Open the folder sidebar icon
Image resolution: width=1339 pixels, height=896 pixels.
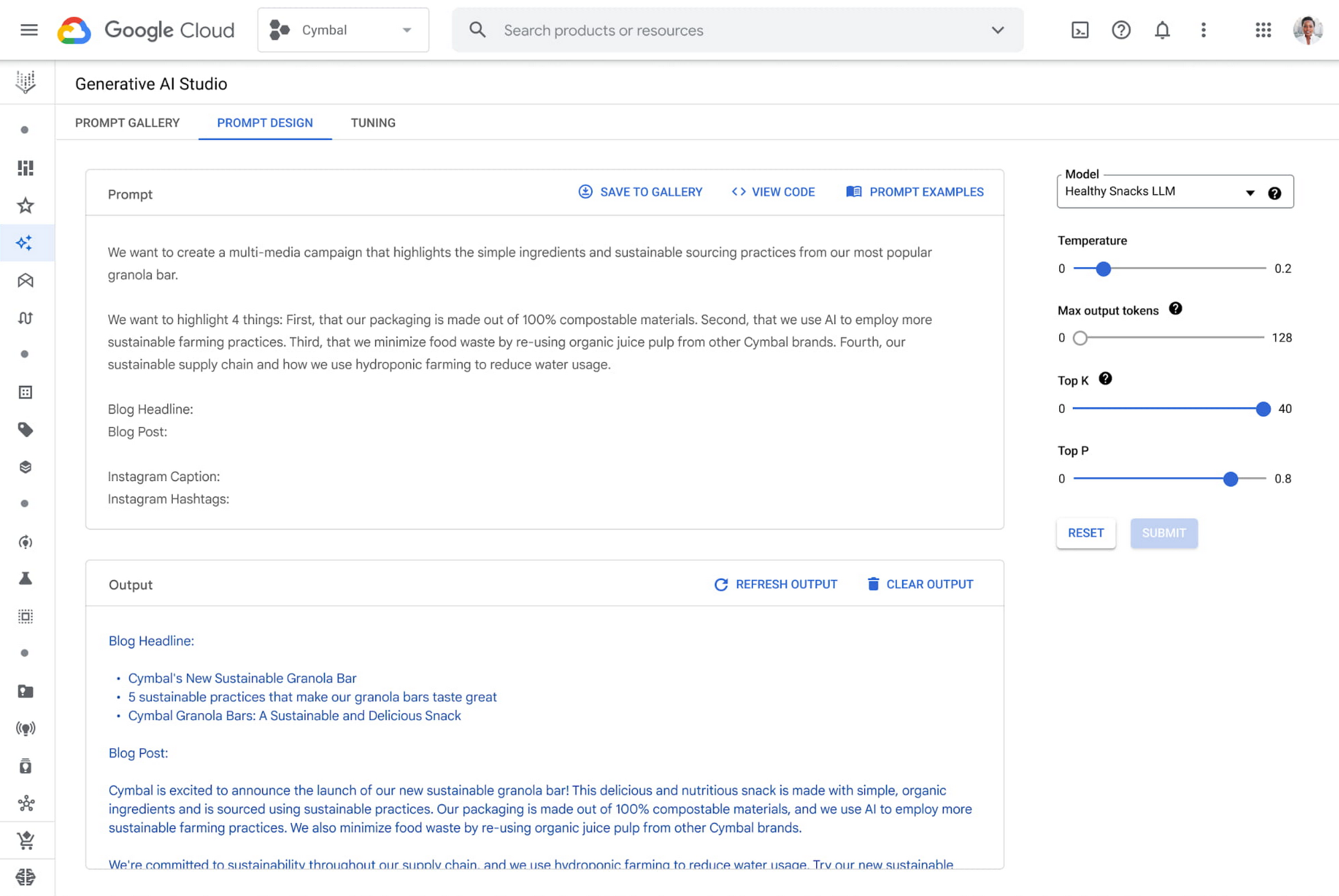click(x=25, y=691)
